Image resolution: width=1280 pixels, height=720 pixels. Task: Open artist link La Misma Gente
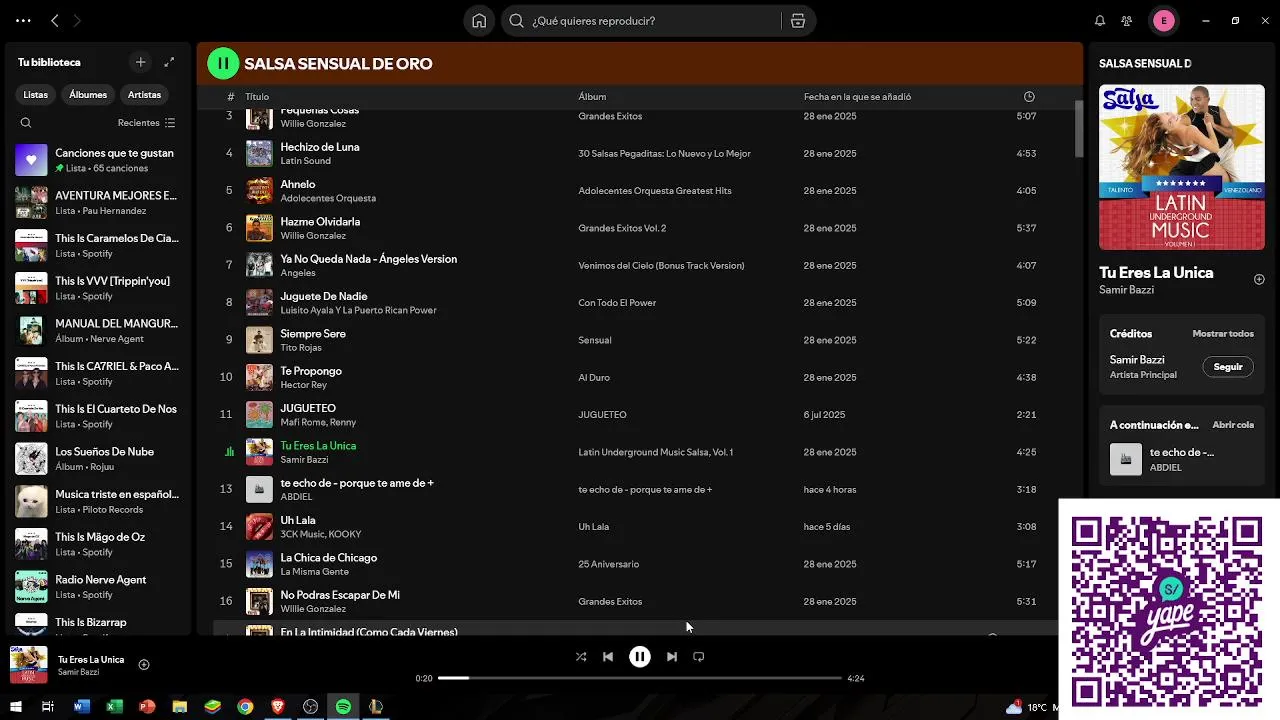314,571
